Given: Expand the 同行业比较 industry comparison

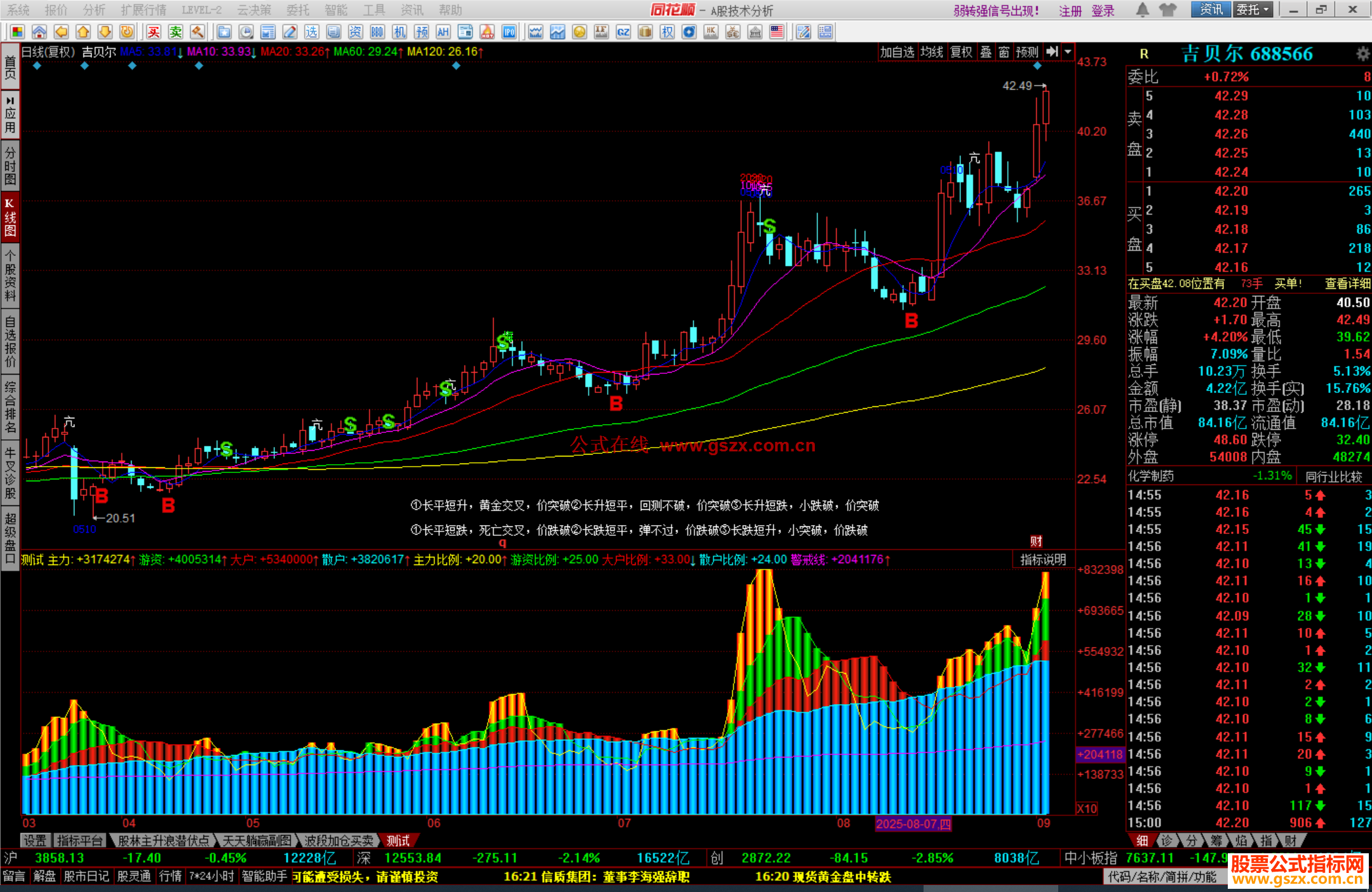Looking at the screenshot, I should (1333, 476).
